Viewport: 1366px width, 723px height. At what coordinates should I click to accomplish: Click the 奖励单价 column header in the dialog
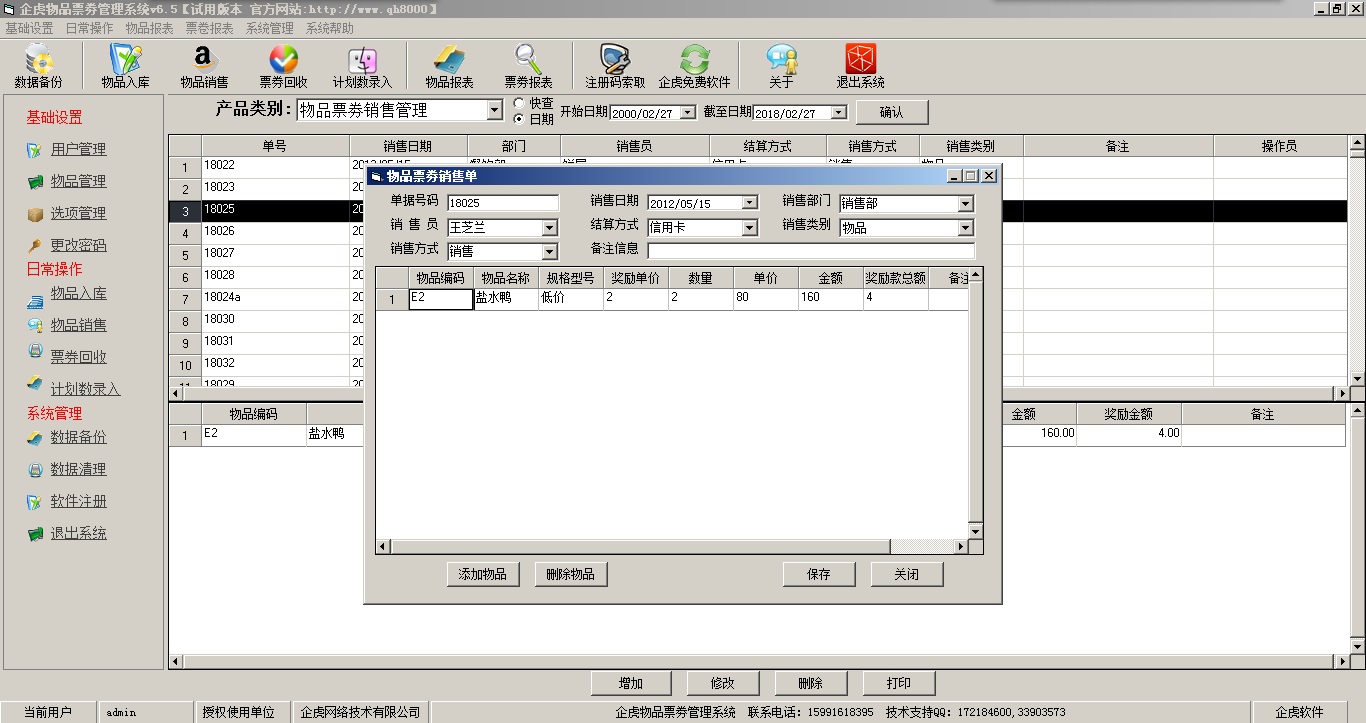point(635,278)
